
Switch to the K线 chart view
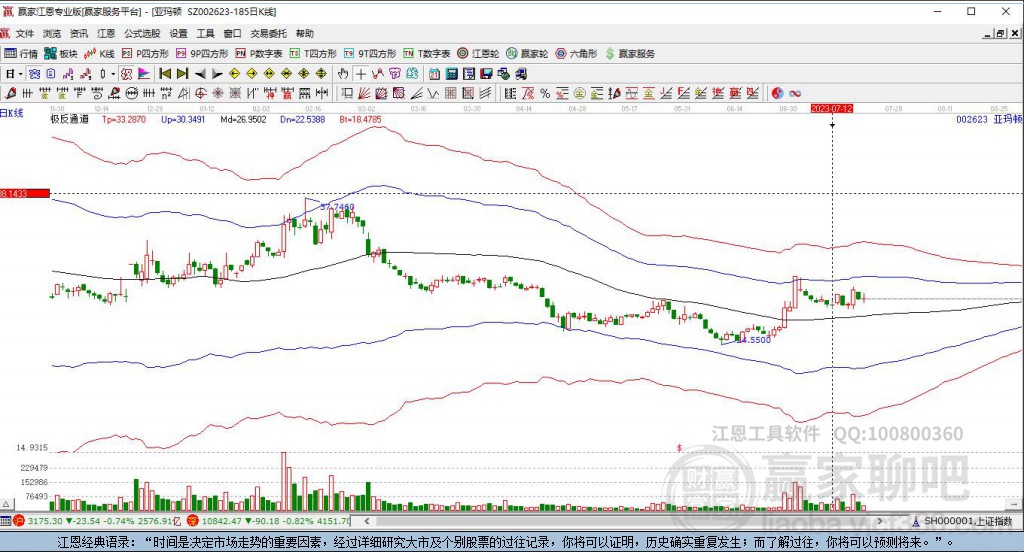pyautogui.click(x=99, y=54)
